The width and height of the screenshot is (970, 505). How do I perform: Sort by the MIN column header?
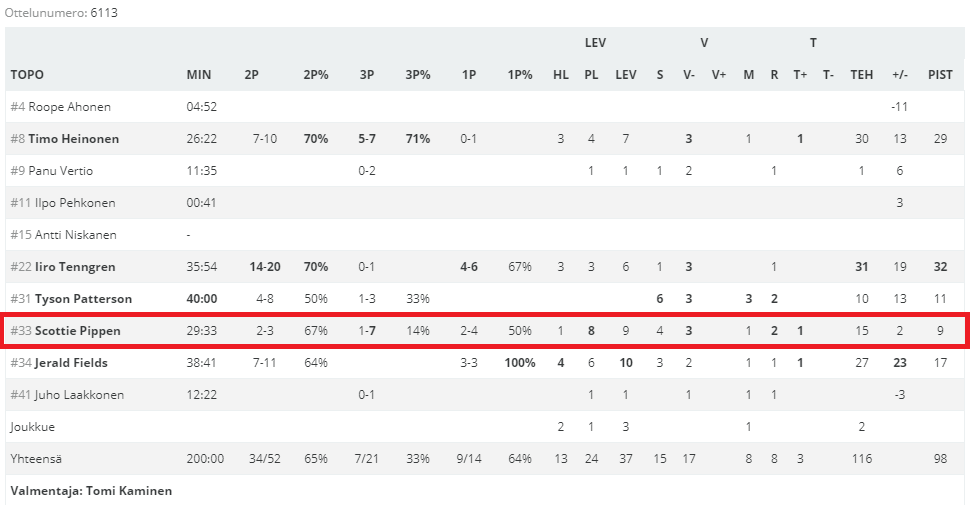coord(198,75)
